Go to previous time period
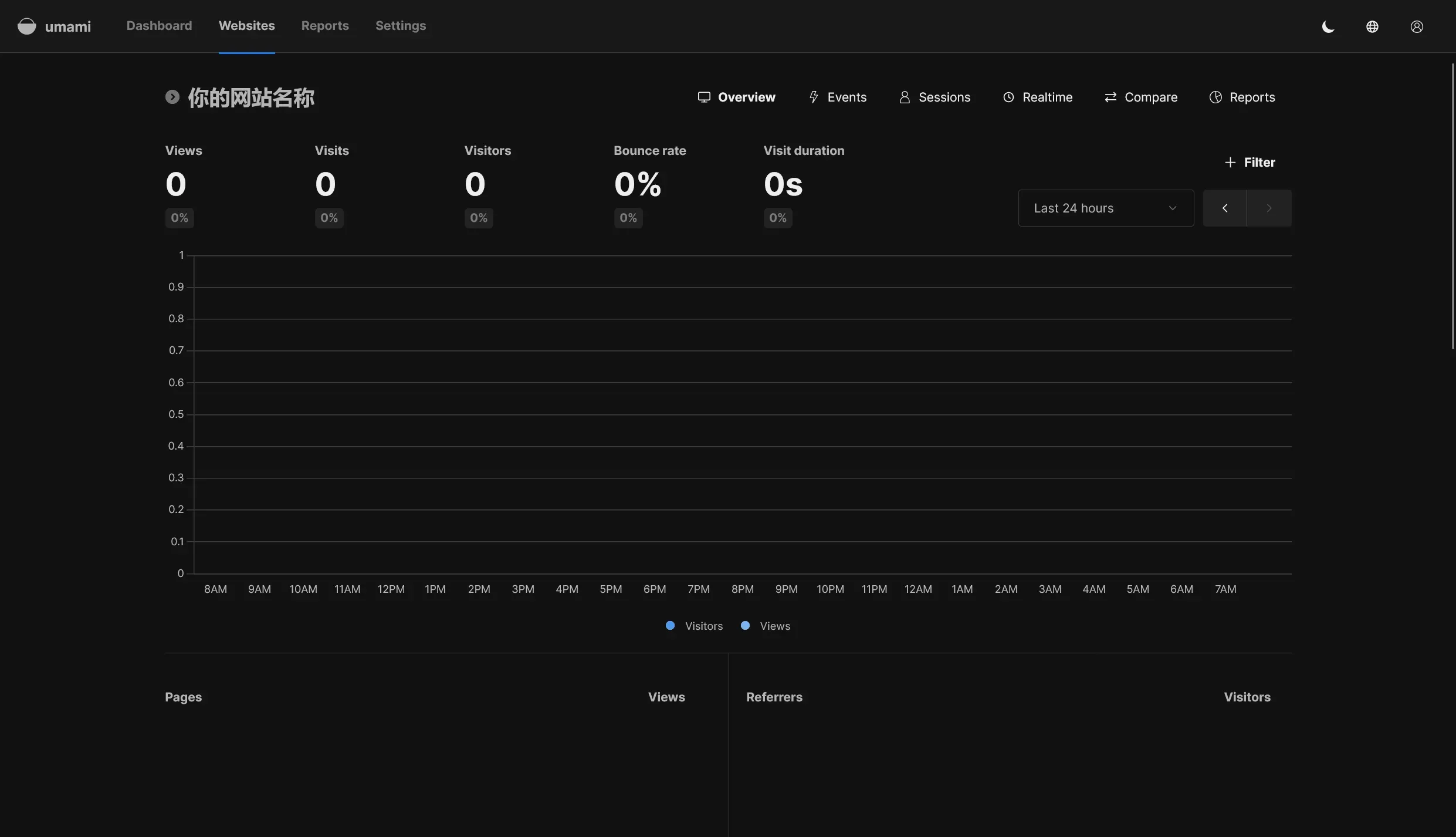Screen dimensions: 1456x837 click(1224, 208)
